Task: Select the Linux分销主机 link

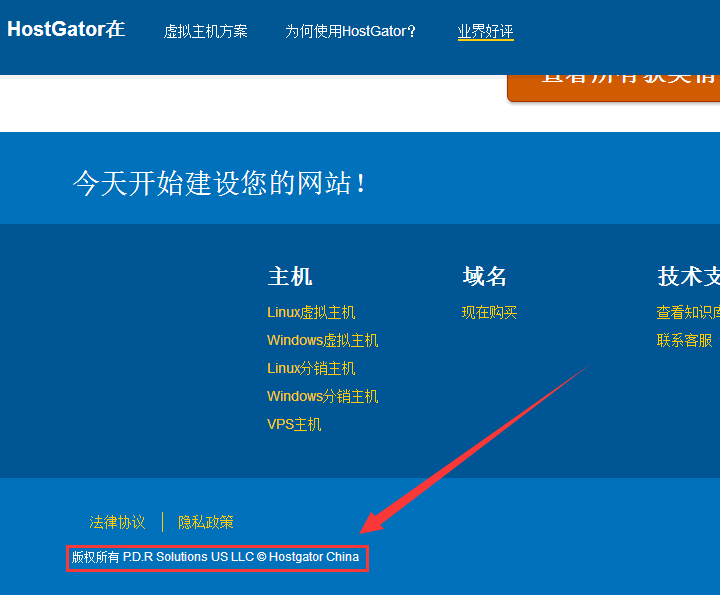Action: tap(311, 368)
